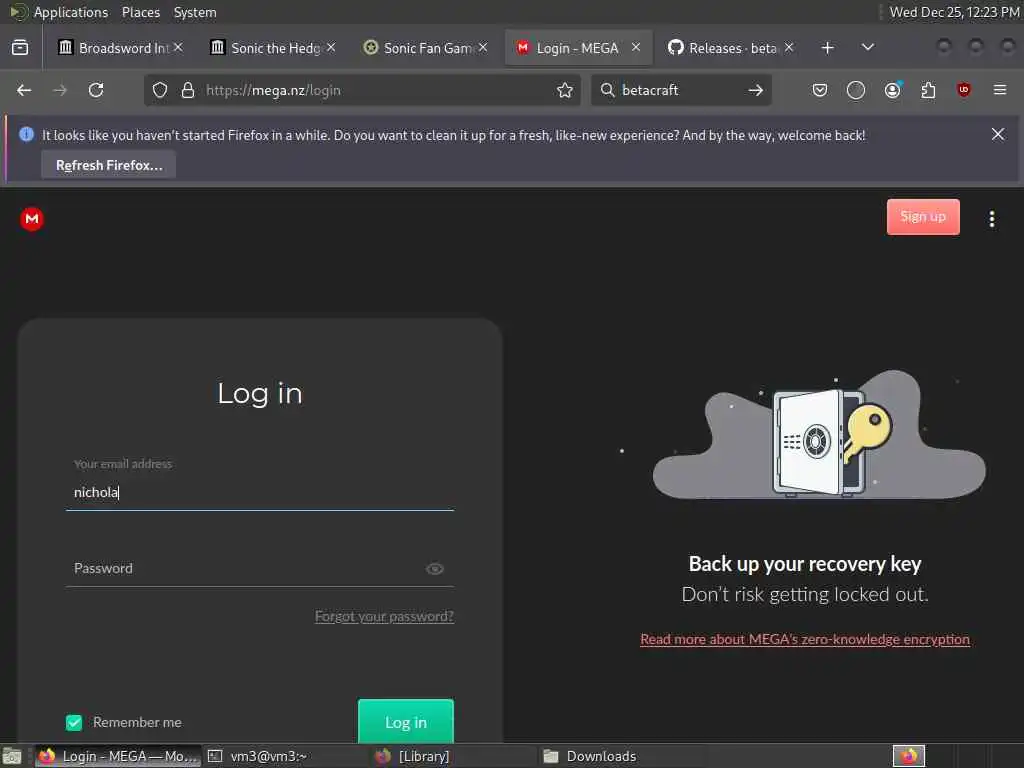Click the Firefox back arrow
This screenshot has width=1024, height=768.
click(24, 90)
